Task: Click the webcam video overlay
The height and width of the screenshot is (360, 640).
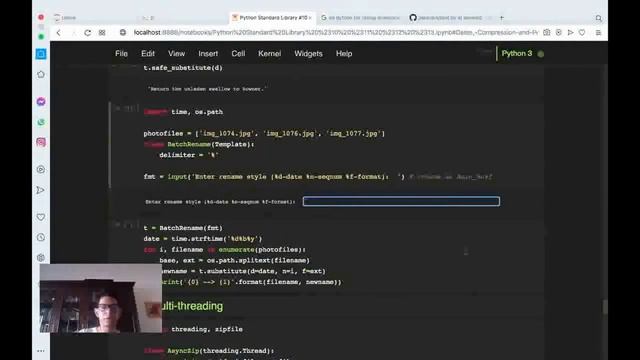Action: [101, 298]
